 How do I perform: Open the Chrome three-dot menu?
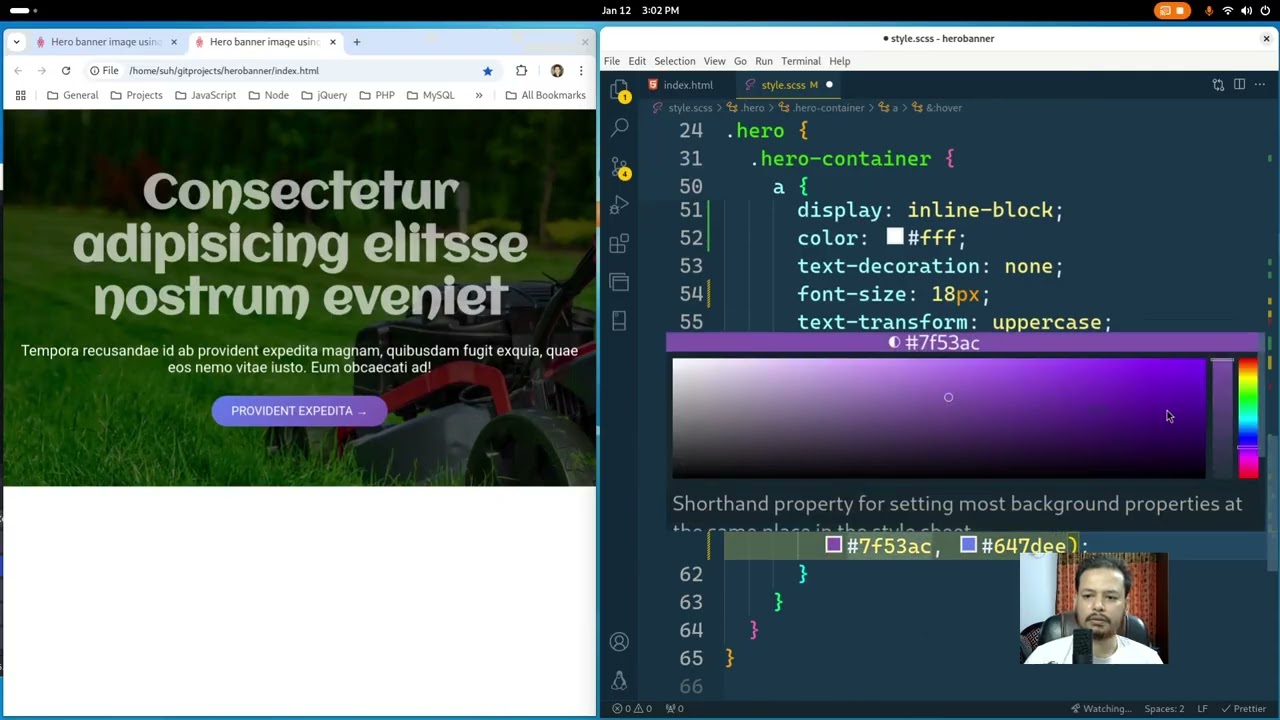point(581,71)
